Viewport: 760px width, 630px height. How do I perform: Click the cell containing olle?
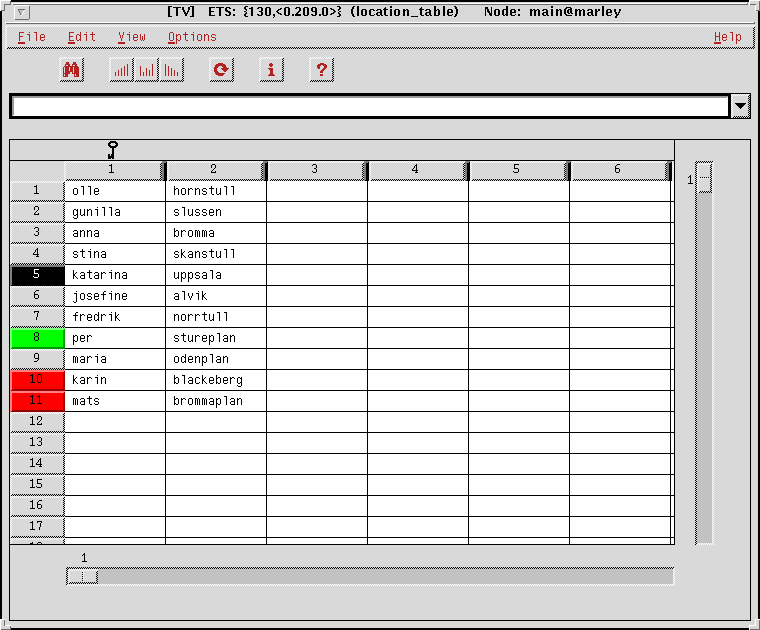[x=115, y=191]
